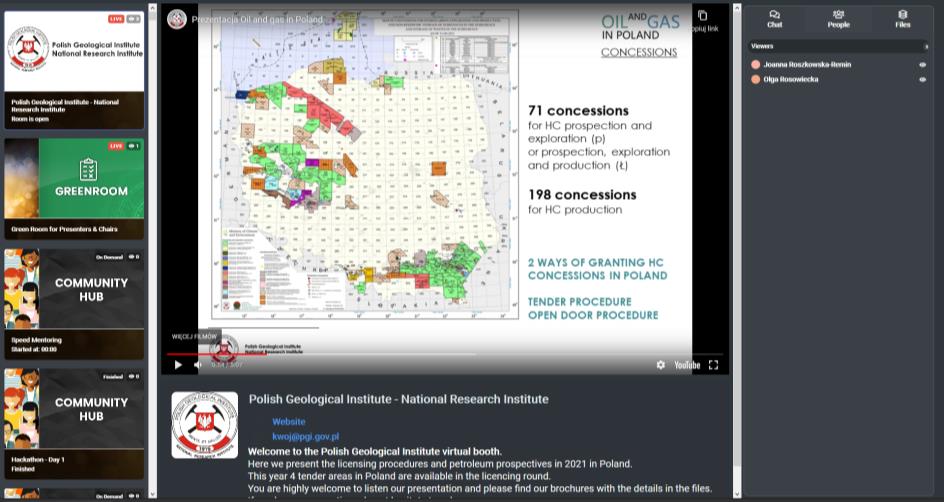Toggle eye icon for Olga Rosowiecka
The width and height of the screenshot is (944, 502).
922,79
